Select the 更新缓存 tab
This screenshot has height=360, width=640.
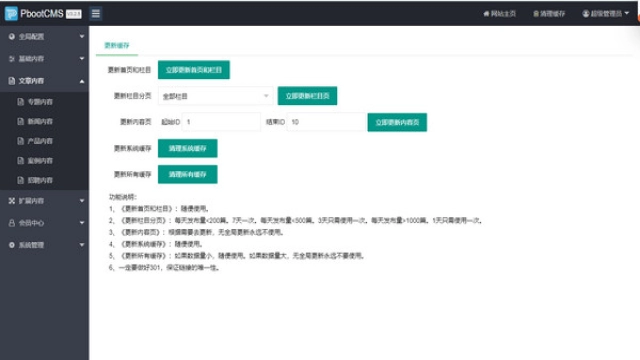pos(117,45)
